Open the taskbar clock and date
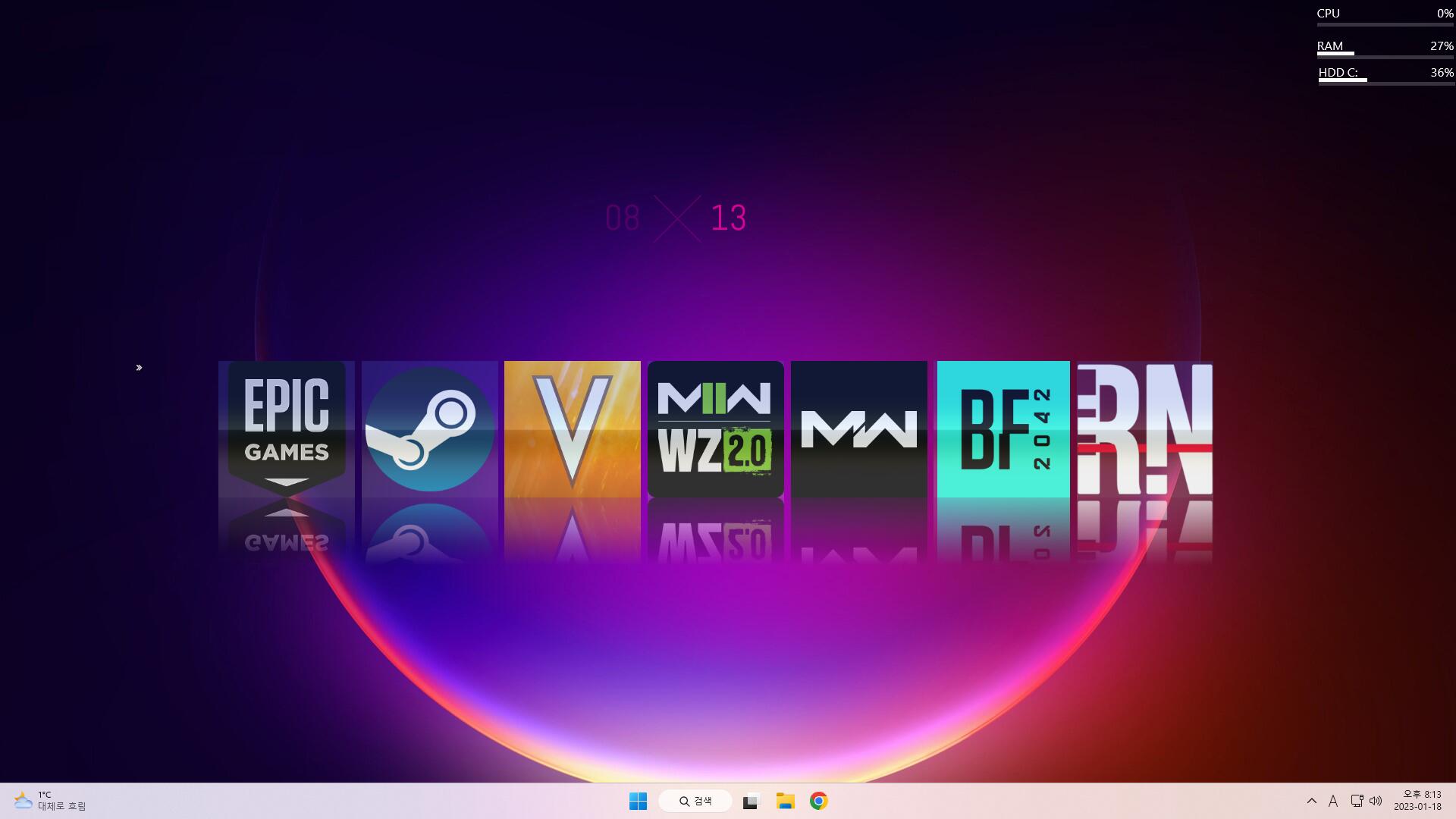Viewport: 1456px width, 819px height. 1417,801
